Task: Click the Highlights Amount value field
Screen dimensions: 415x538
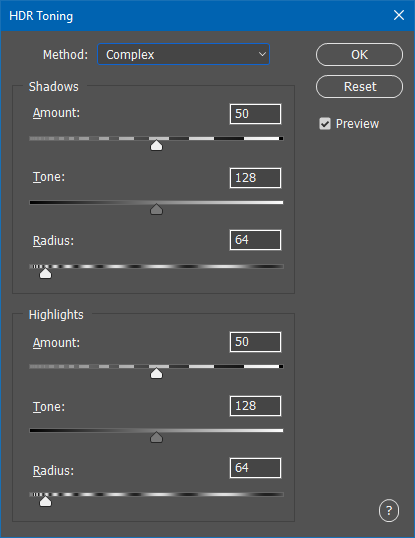Action: [255, 342]
